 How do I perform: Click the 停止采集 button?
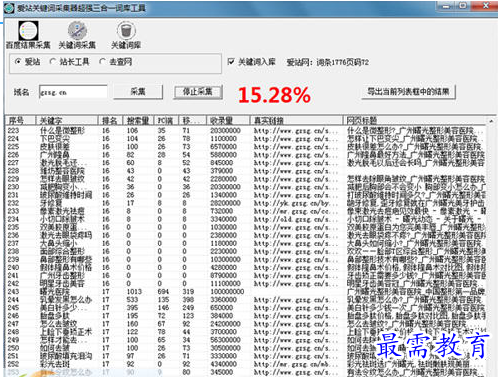[198, 92]
